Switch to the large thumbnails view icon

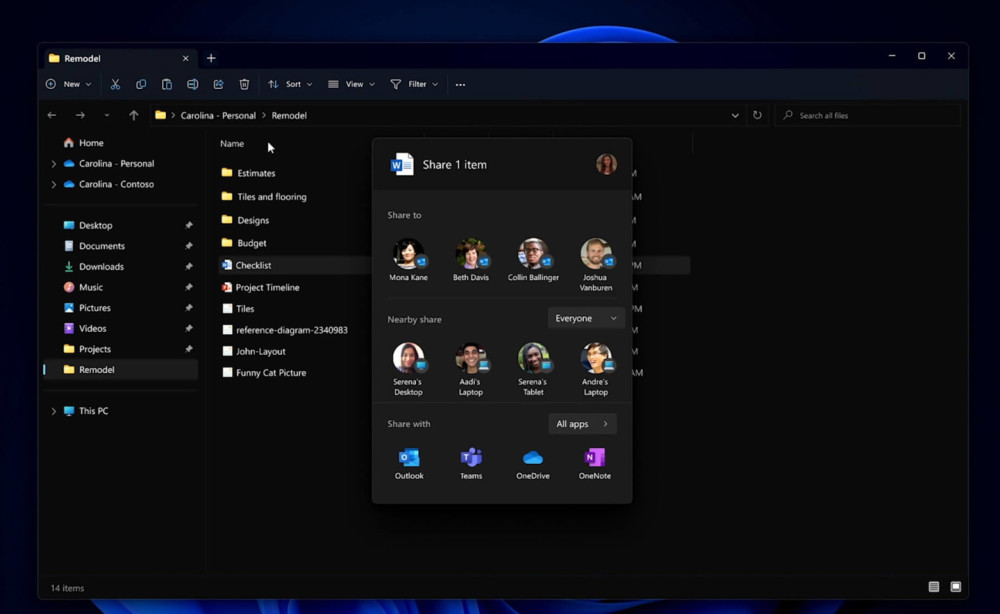click(956, 587)
